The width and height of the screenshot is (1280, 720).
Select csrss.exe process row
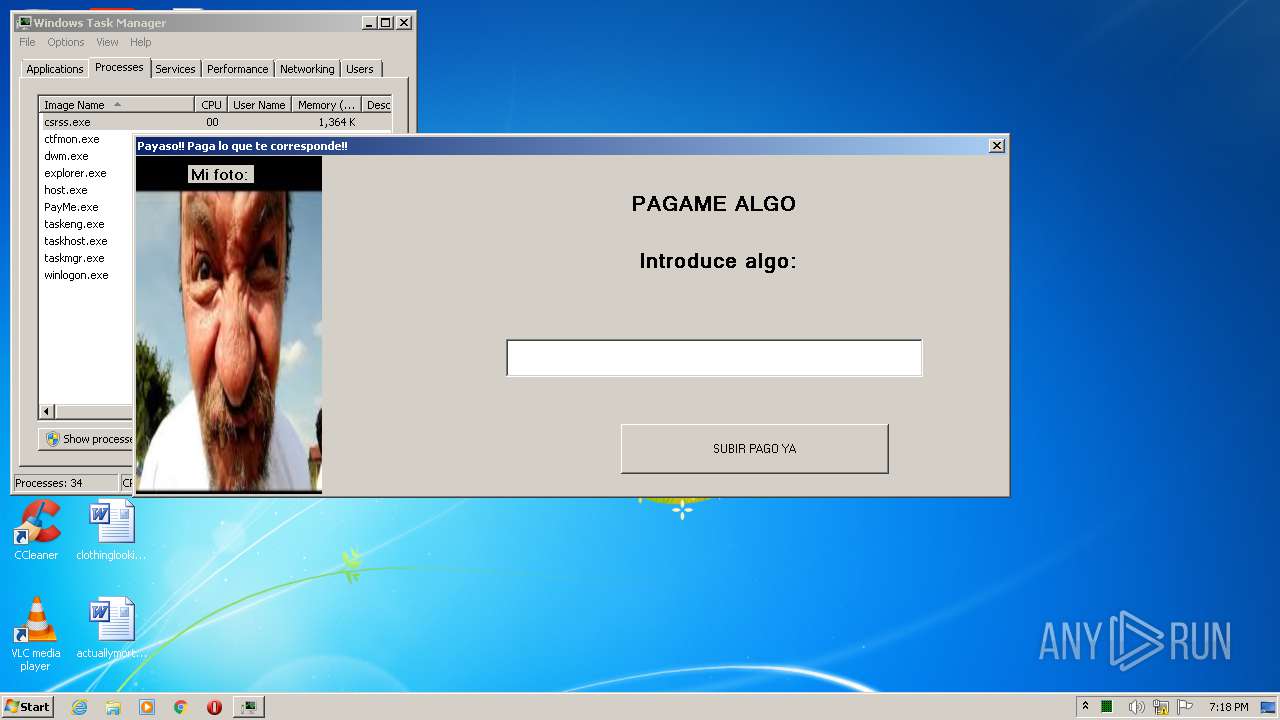point(215,122)
